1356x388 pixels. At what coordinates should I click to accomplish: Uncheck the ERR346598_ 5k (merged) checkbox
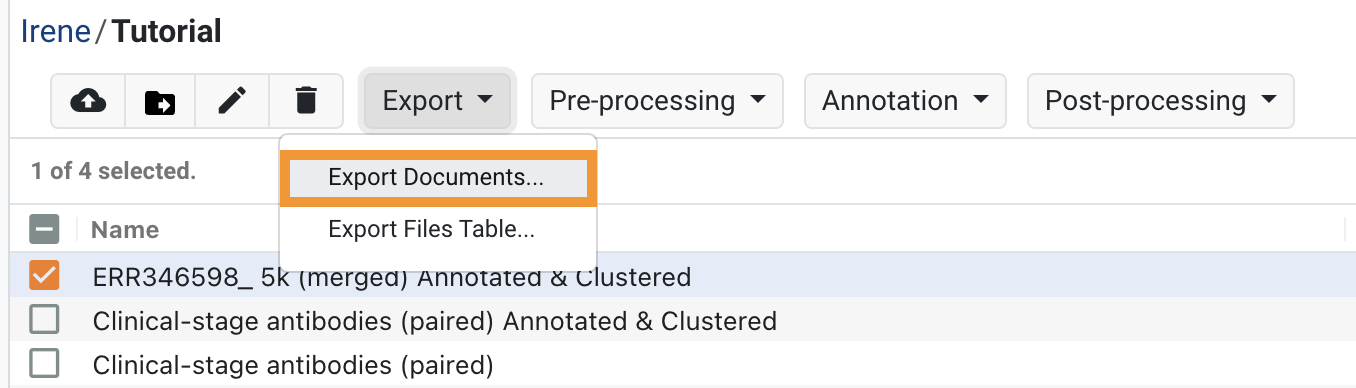click(x=45, y=276)
